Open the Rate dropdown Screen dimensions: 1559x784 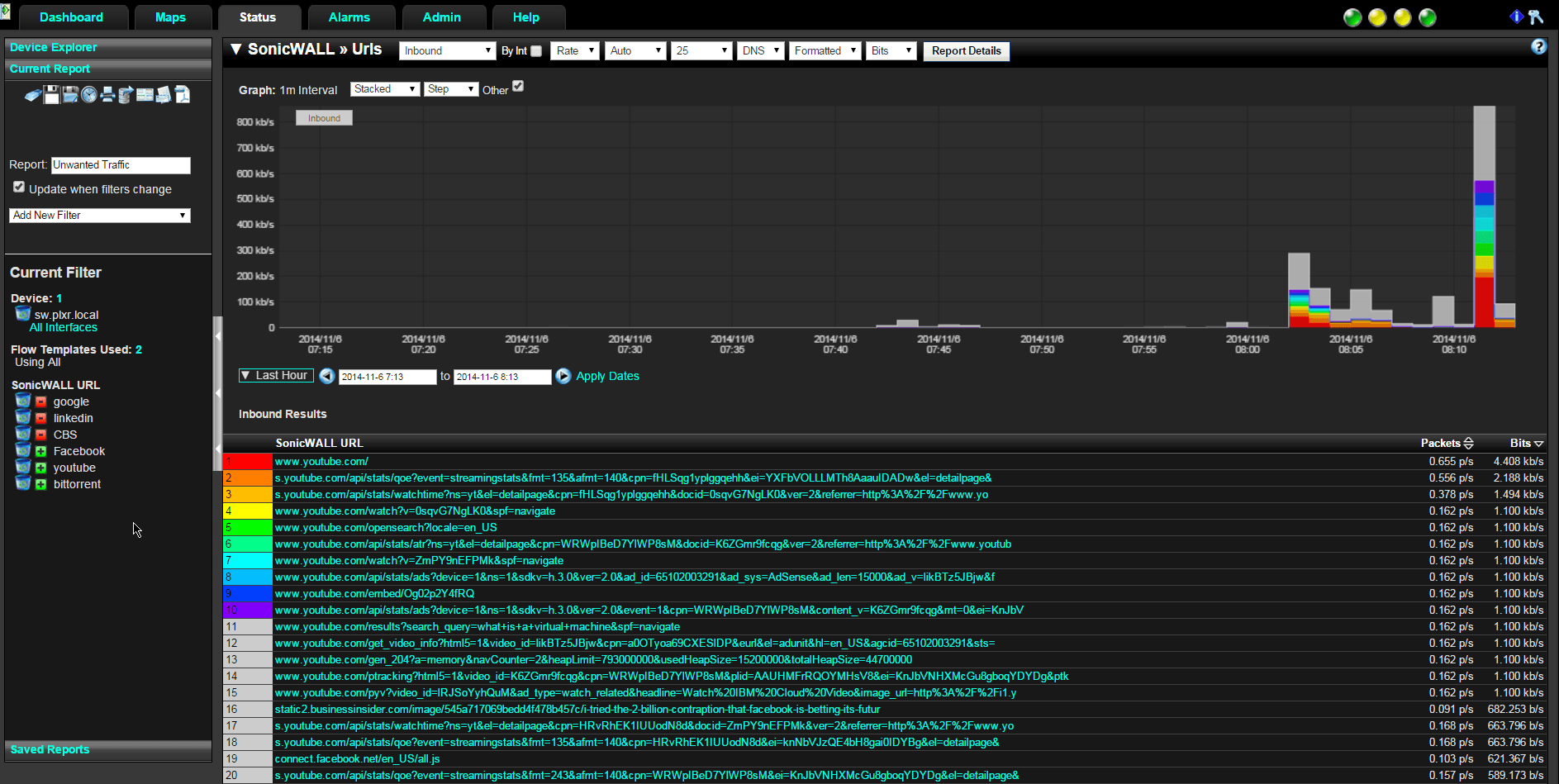pyautogui.click(x=575, y=50)
